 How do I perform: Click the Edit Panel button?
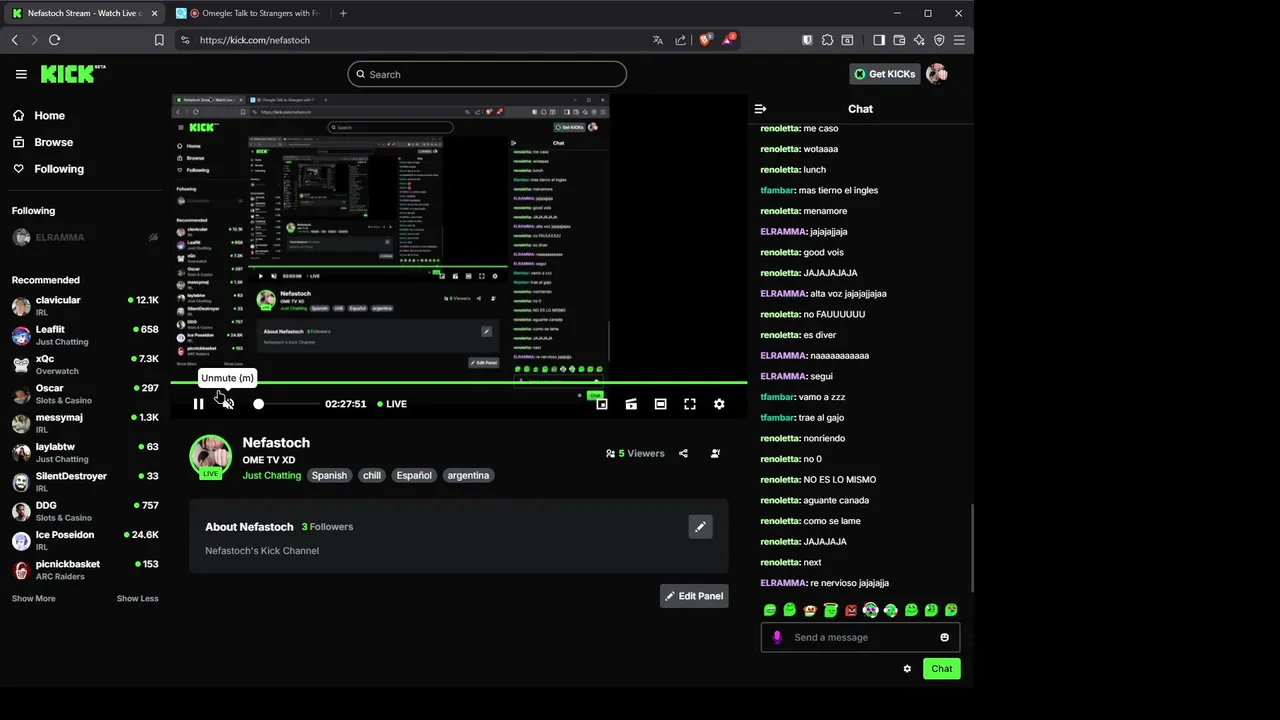[694, 596]
